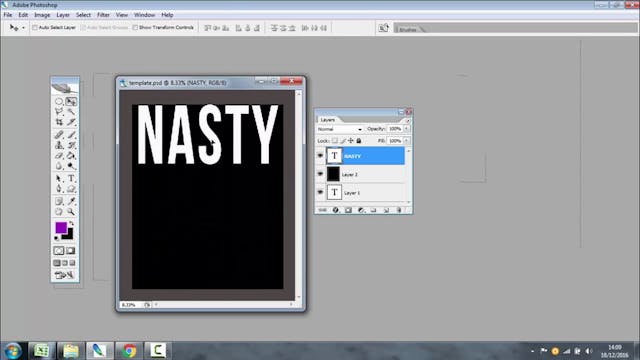Viewport: 640px width, 360px height.
Task: Open the Window menu
Action: [144, 15]
